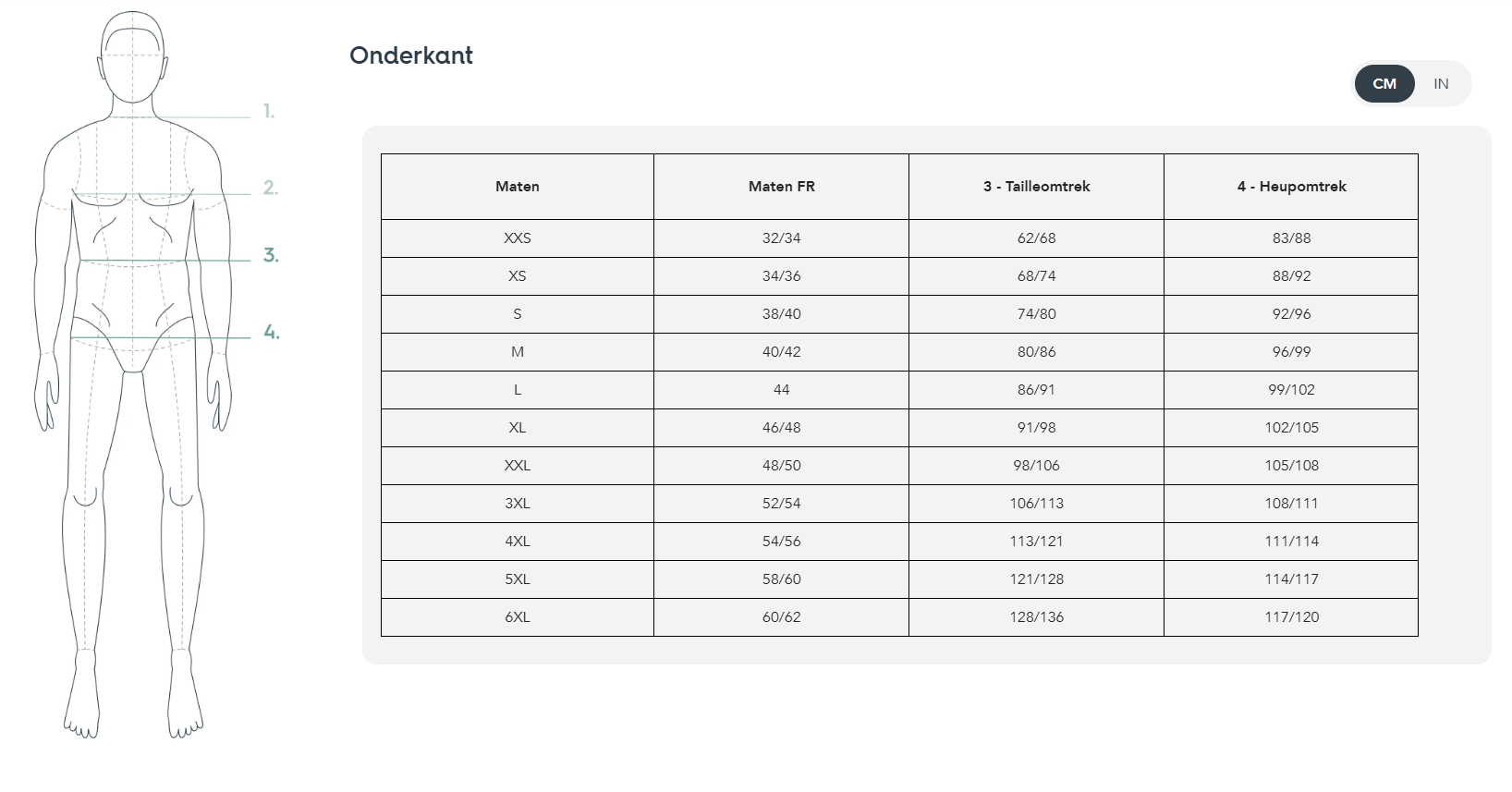This screenshot has height=792, width=1512.
Task: Click waist value 91/98 for XL
Action: click(1037, 428)
